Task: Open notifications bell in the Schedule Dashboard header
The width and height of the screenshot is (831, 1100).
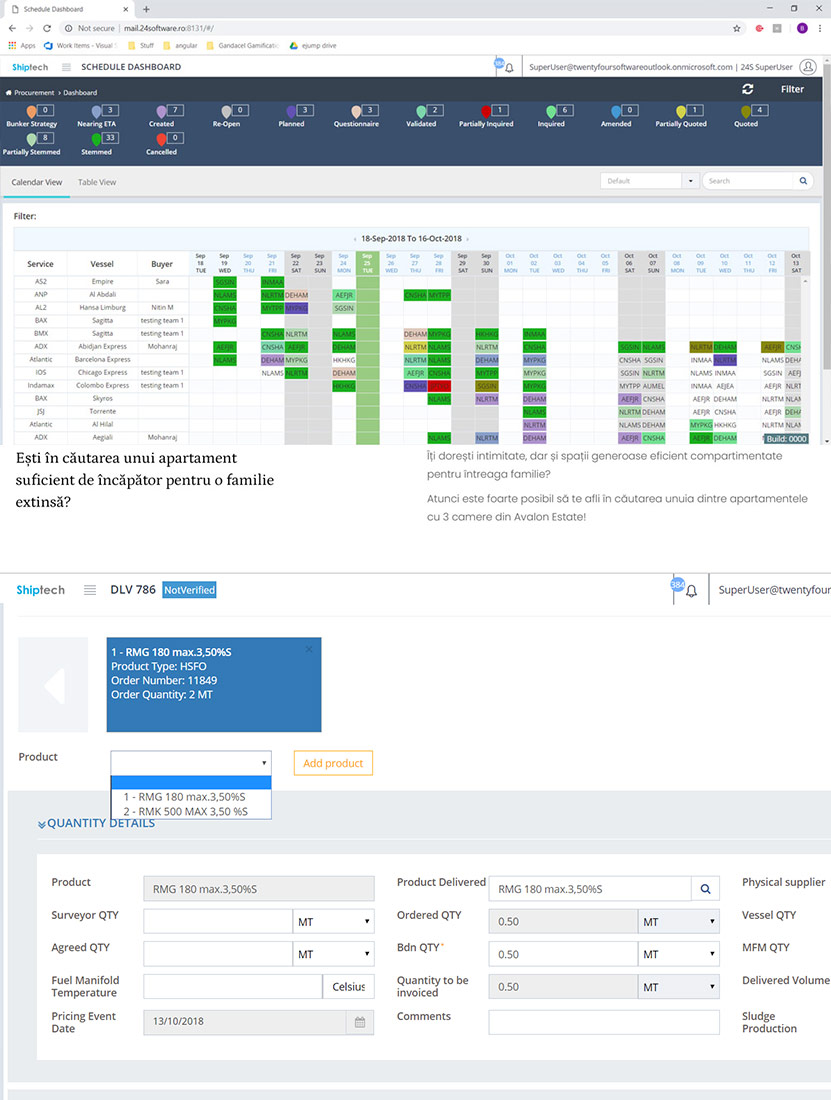Action: pyautogui.click(x=509, y=67)
